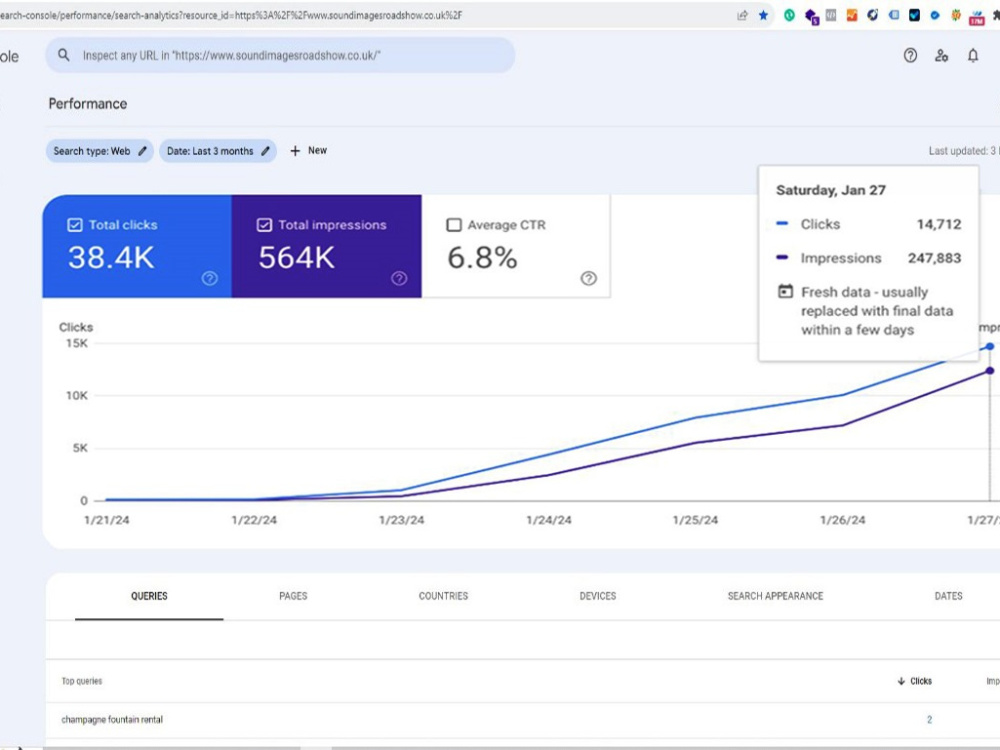Switch to the Countries tab
Screen dimensions: 1000x750
(443, 596)
